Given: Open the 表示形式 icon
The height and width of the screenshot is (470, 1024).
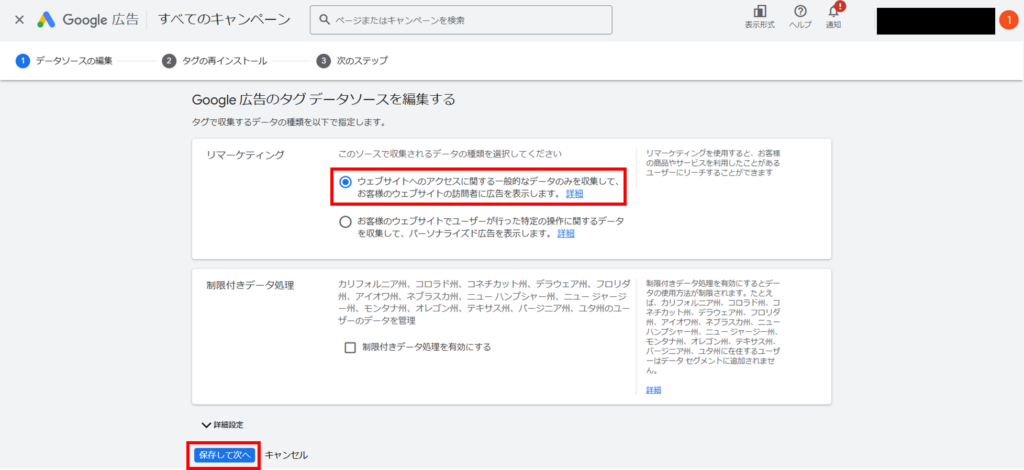Looking at the screenshot, I should [760, 17].
